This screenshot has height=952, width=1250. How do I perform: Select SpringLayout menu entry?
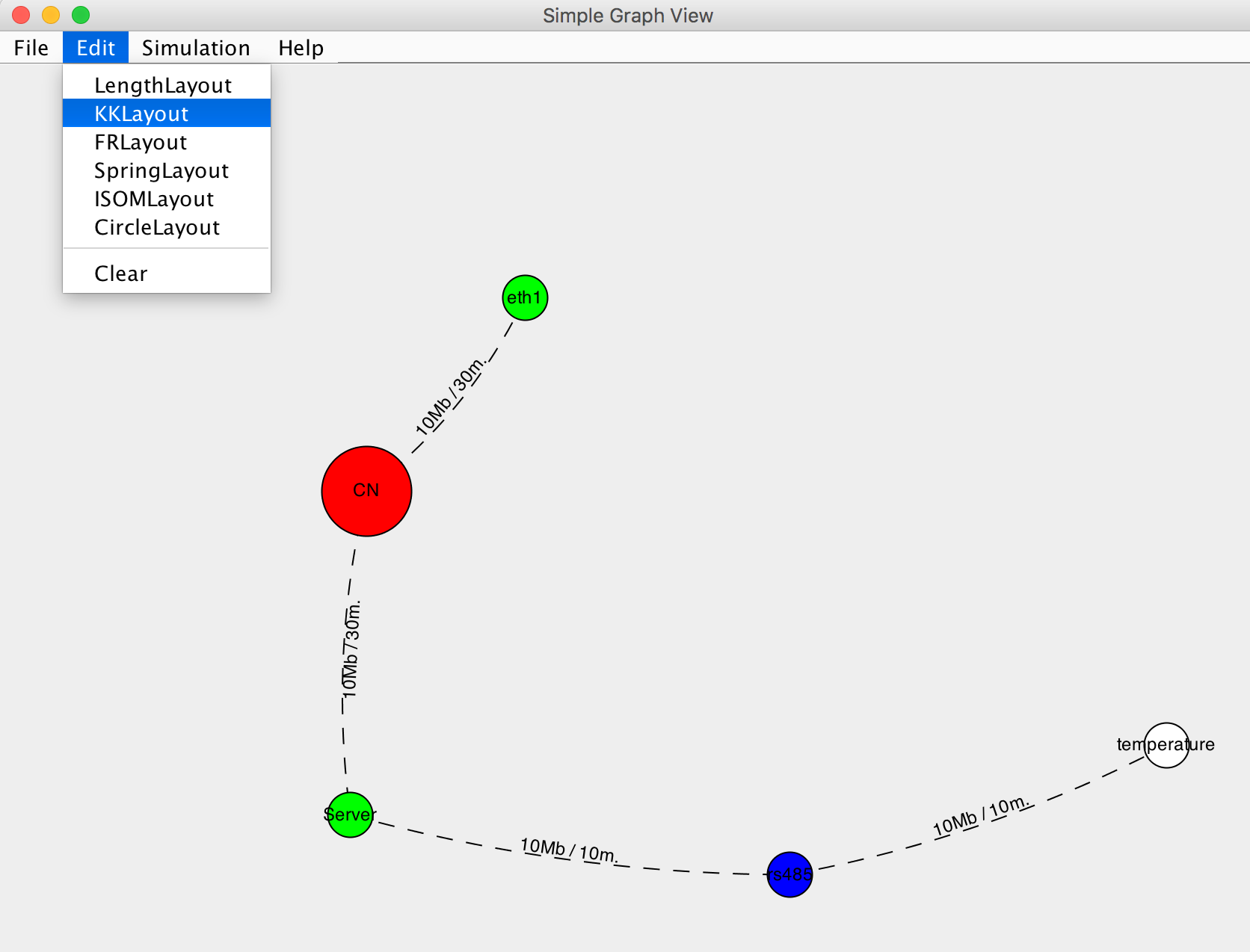tap(161, 170)
